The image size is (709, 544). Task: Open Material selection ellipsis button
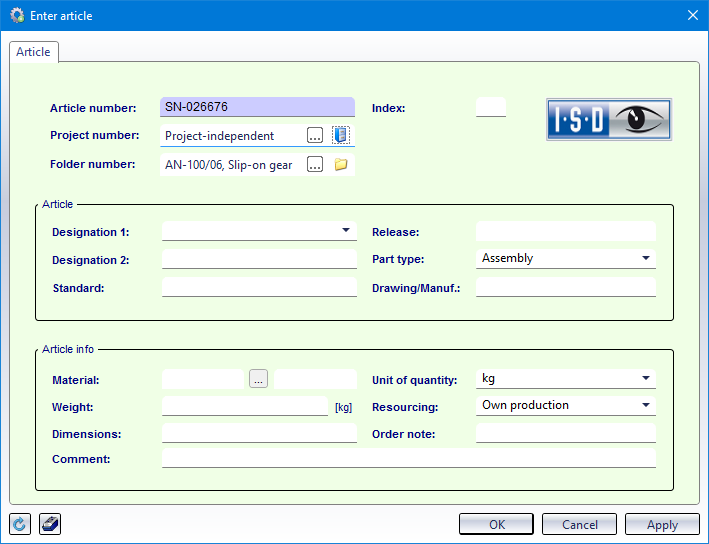(259, 379)
